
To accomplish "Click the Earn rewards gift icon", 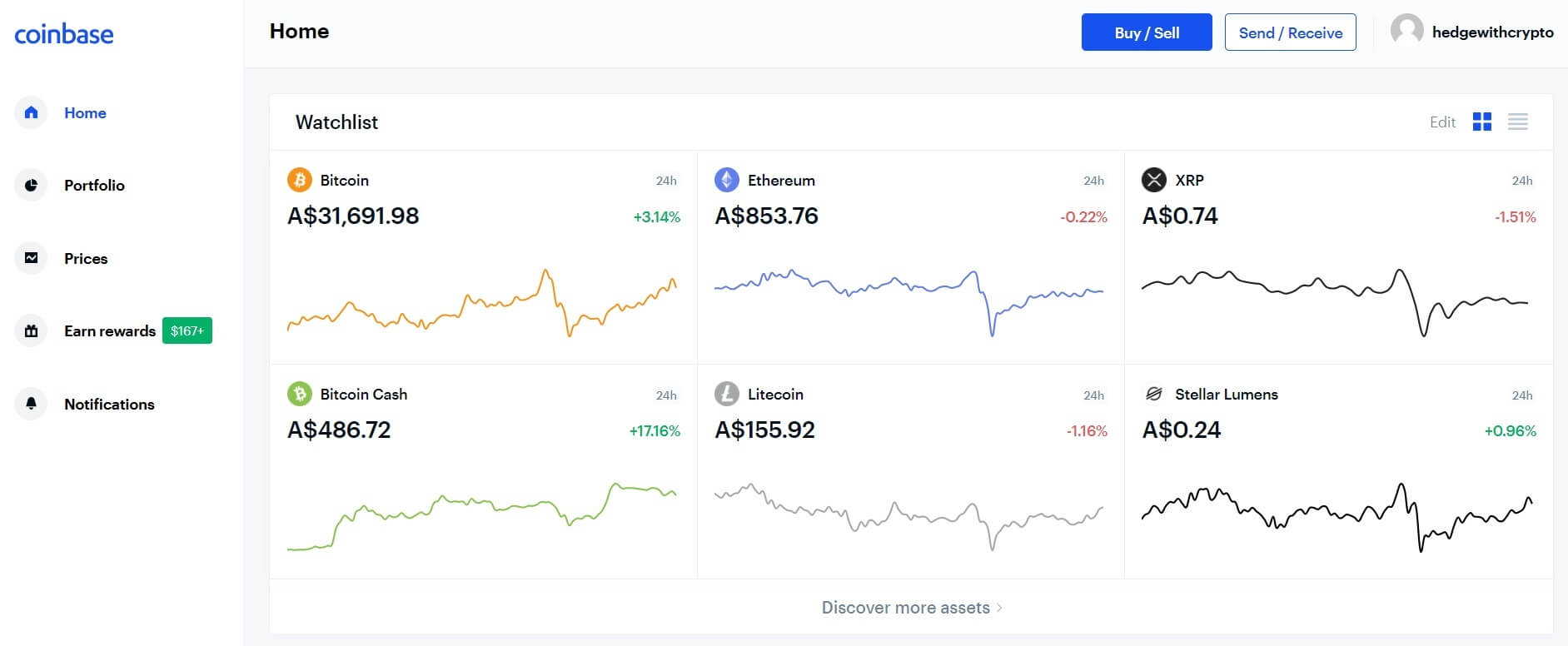I will tap(31, 330).
